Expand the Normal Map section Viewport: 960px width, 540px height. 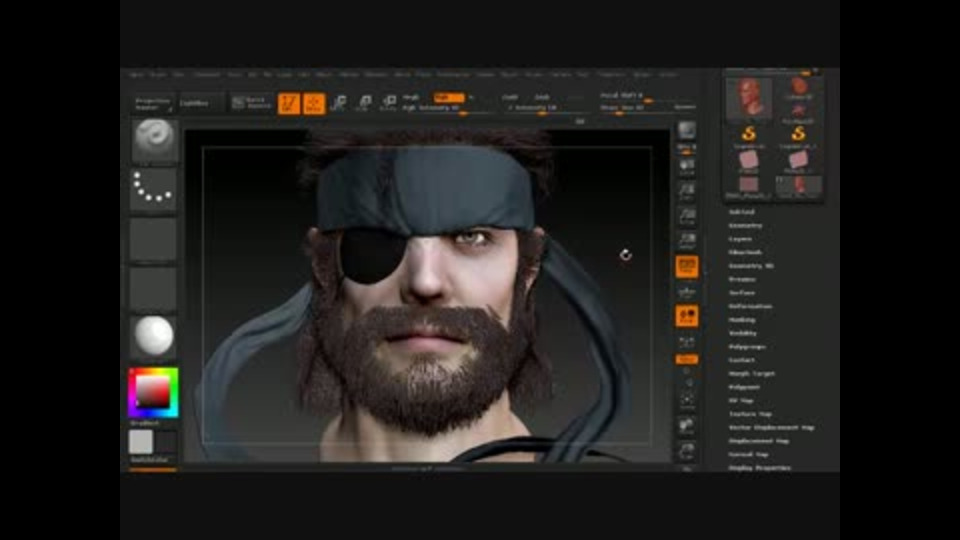click(x=748, y=454)
